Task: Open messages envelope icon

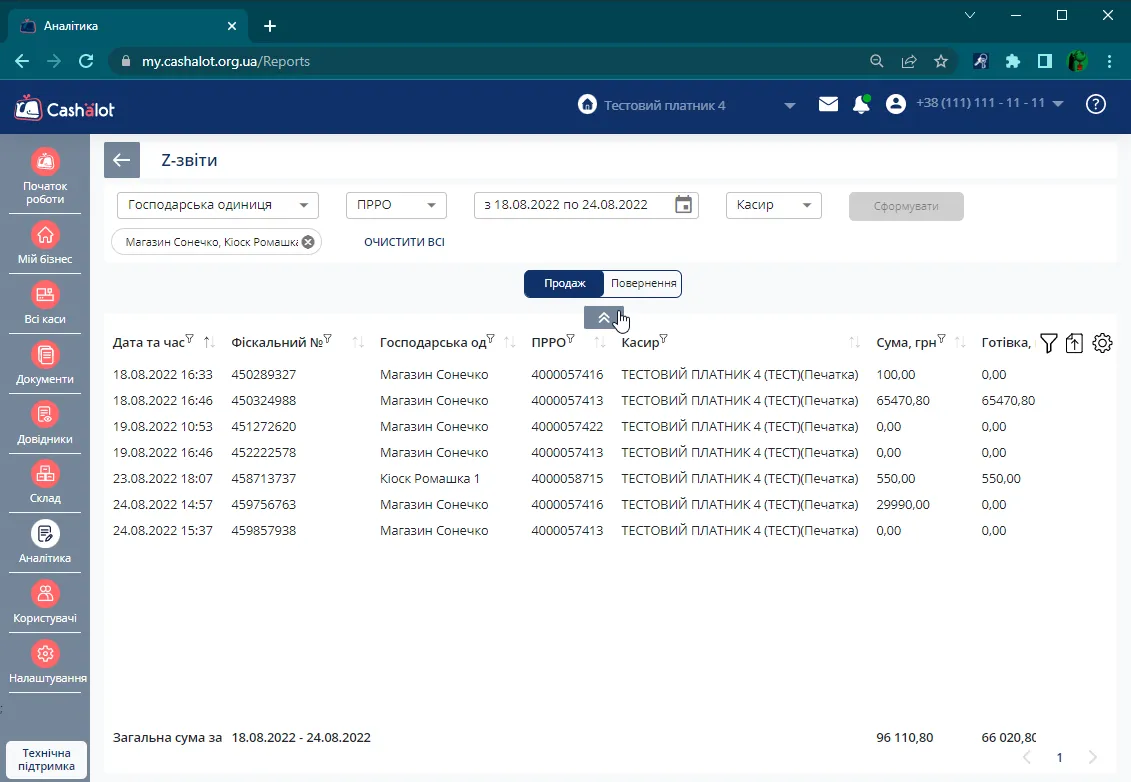Action: (828, 105)
